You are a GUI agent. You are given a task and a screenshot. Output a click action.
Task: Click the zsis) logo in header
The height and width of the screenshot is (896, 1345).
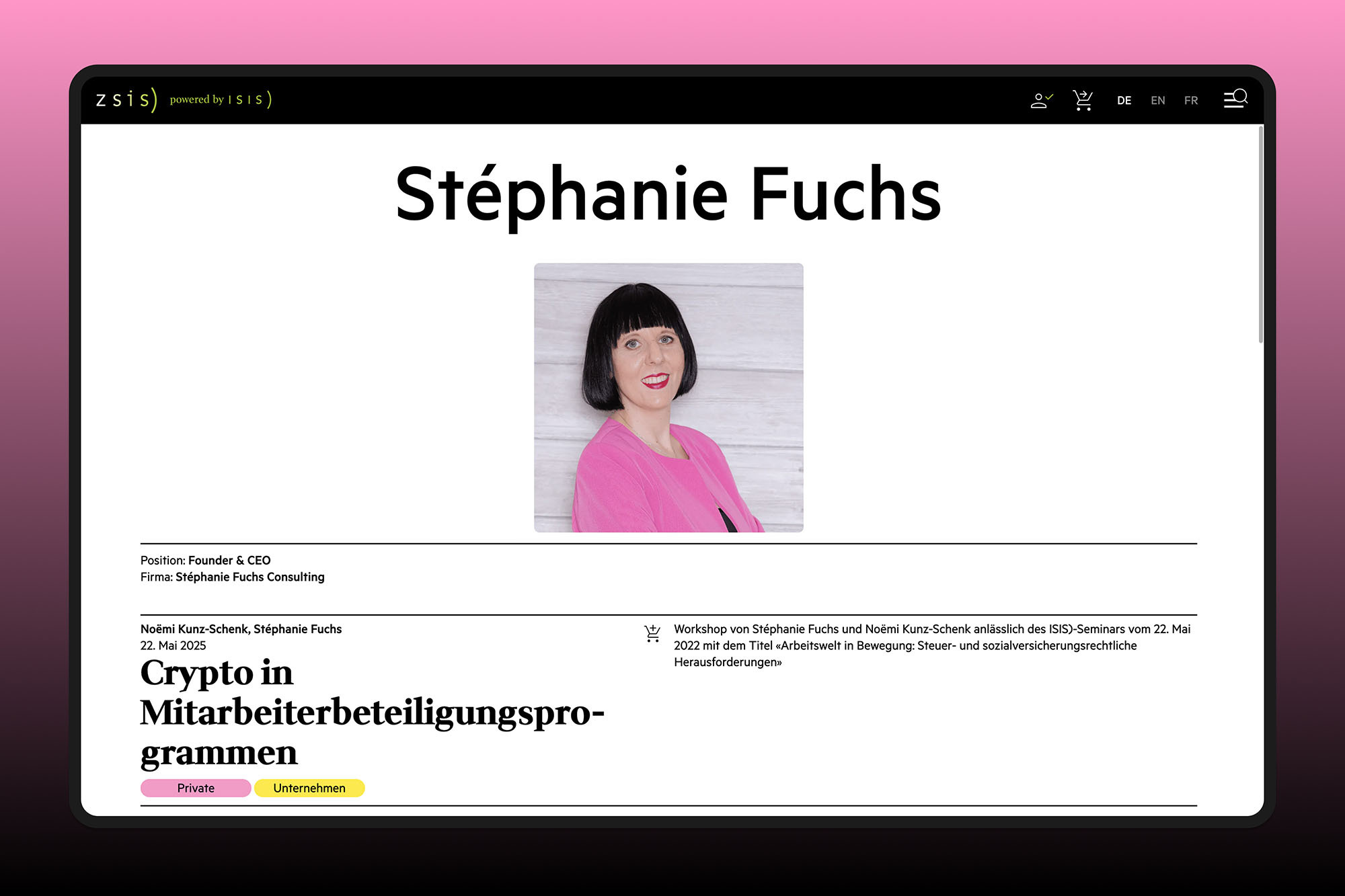point(126,99)
